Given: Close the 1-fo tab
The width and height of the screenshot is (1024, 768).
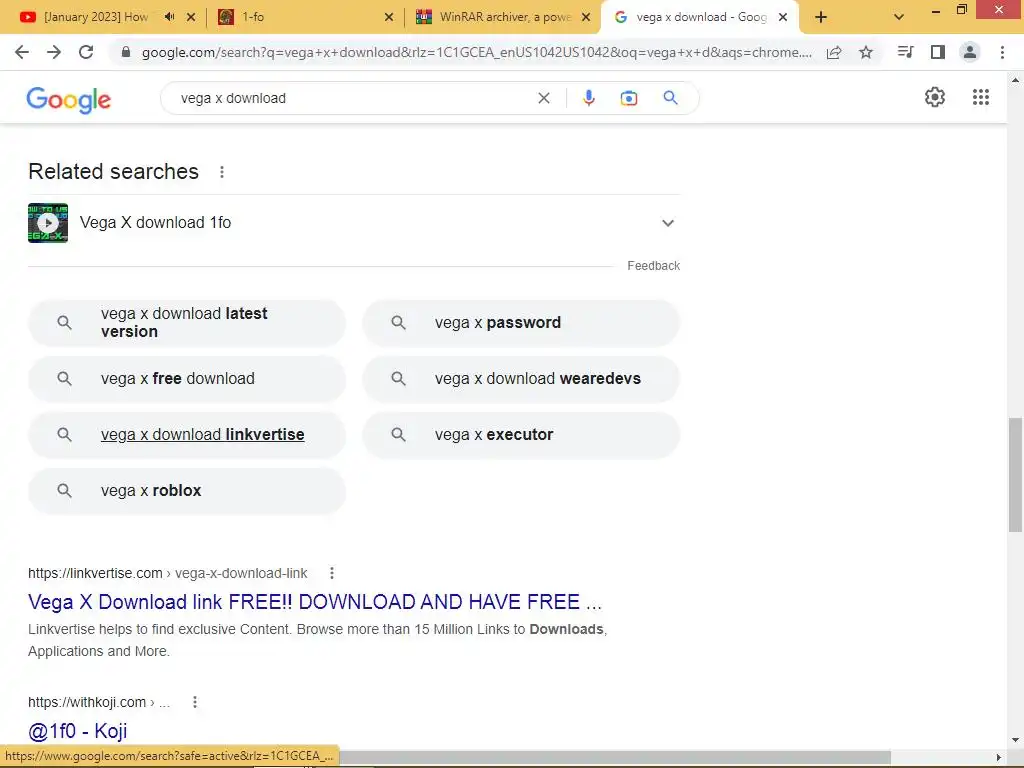Looking at the screenshot, I should pyautogui.click(x=389, y=17).
